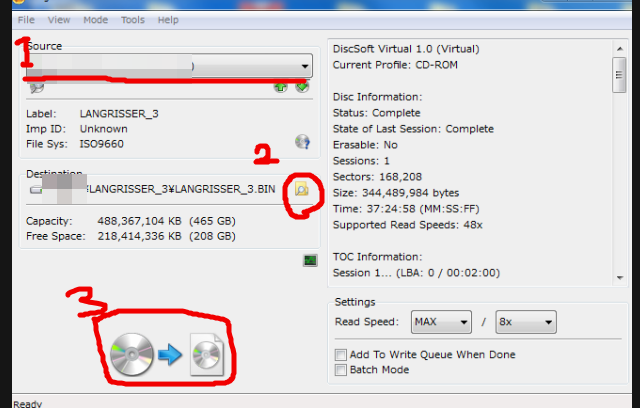Tick the Batch Mode checkbox
The image size is (640, 408).
pyautogui.click(x=340, y=370)
